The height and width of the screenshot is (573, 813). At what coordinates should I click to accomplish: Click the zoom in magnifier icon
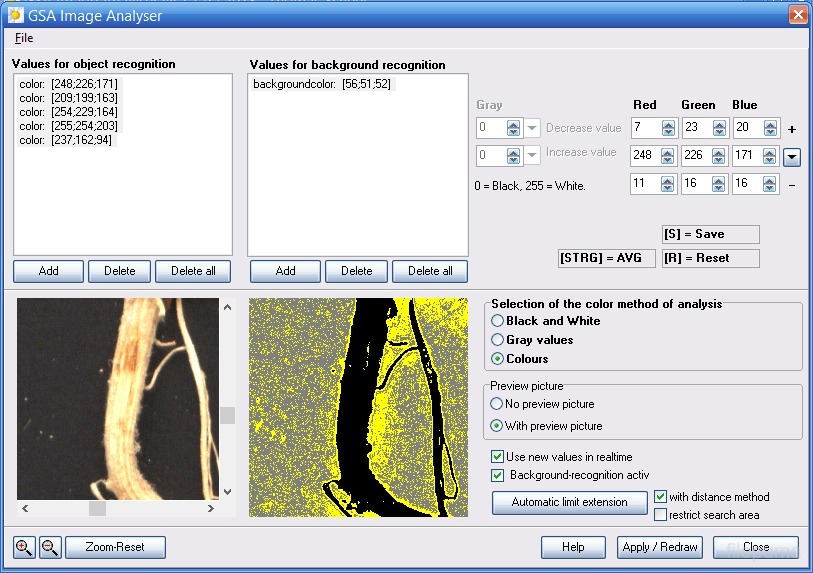(x=24, y=547)
